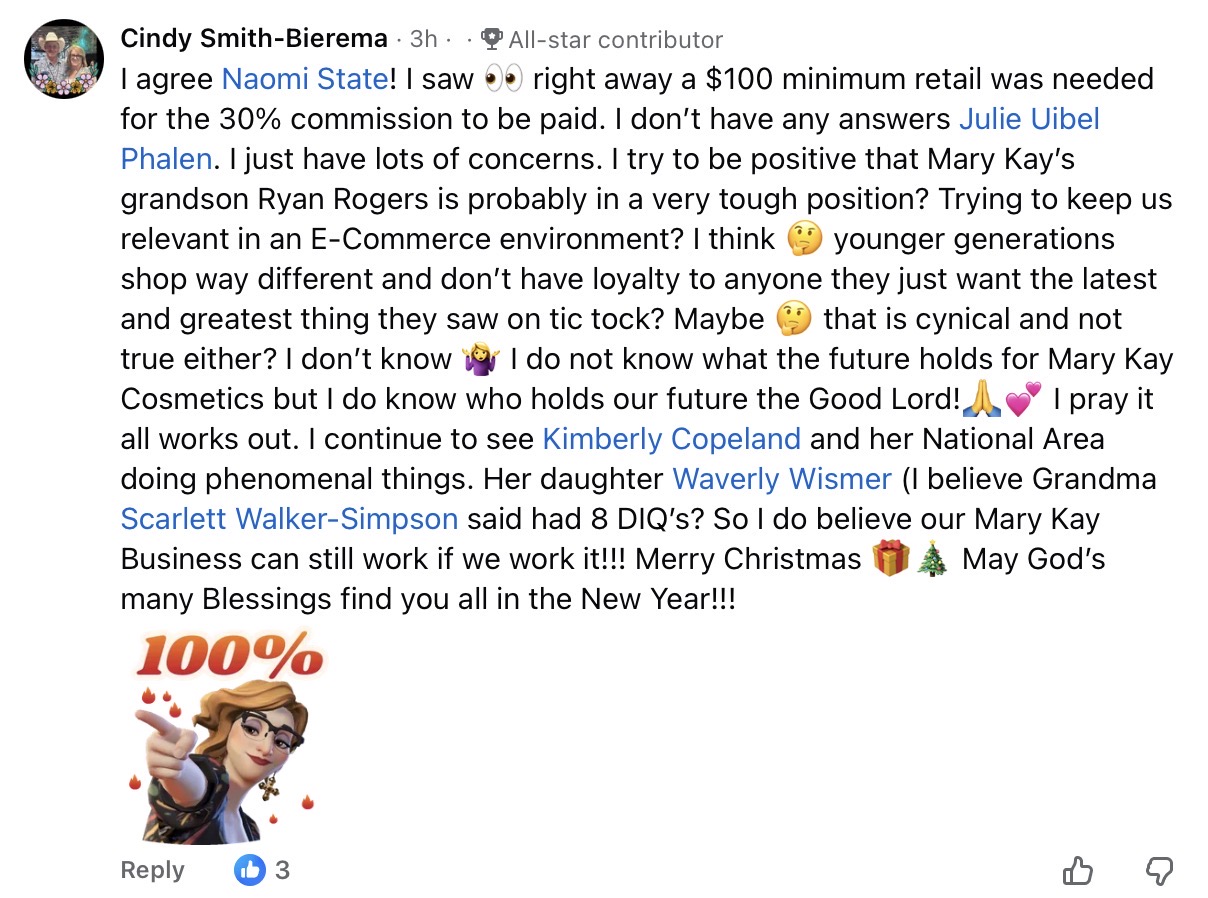The width and height of the screenshot is (1208, 898).
Task: Visit Kimberly Copeland's tagged profile
Action: [671, 439]
